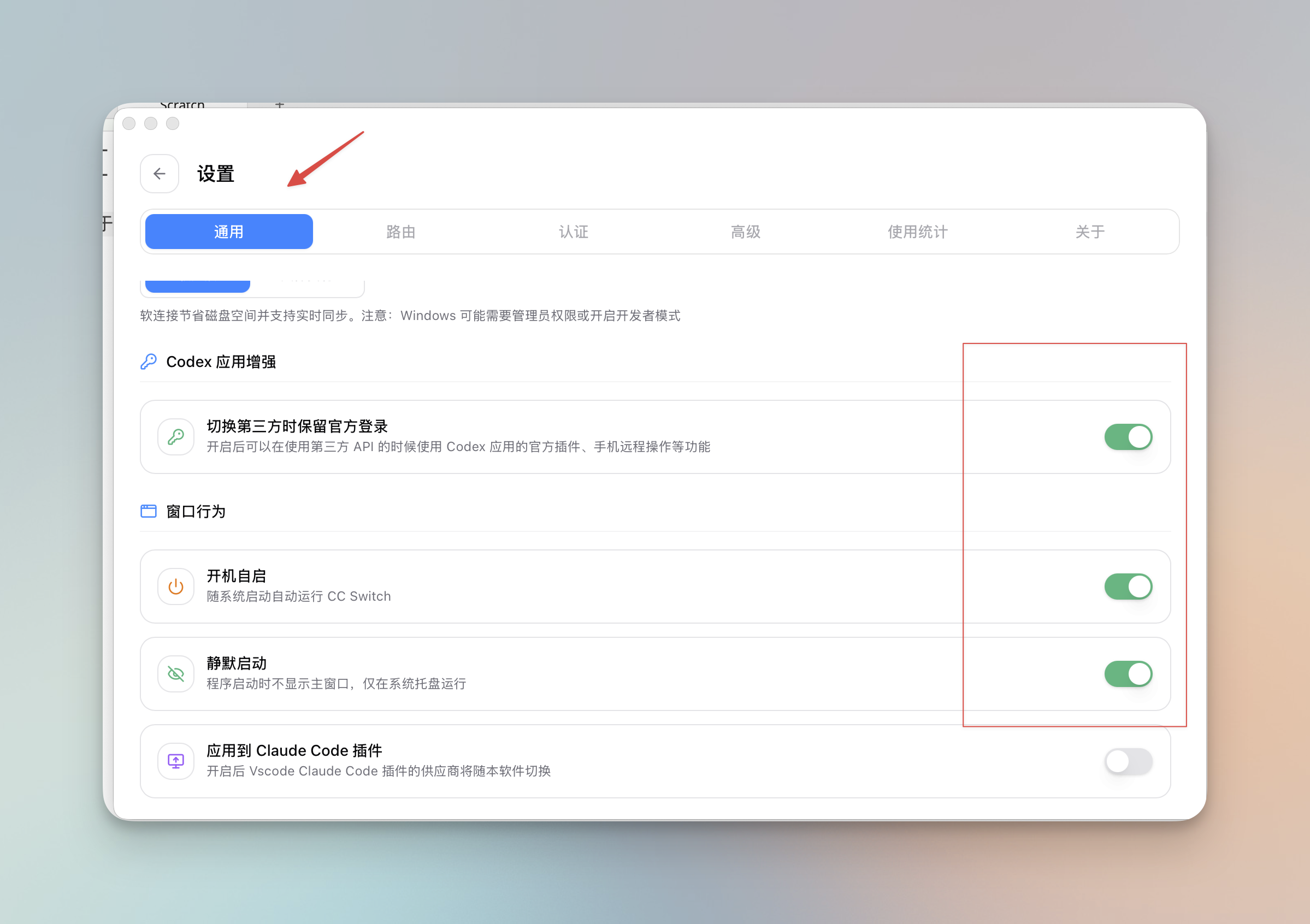Viewport: 1310px width, 924px height.
Task: Click the green key icon in the 保留官方登录 row
Action: [176, 437]
